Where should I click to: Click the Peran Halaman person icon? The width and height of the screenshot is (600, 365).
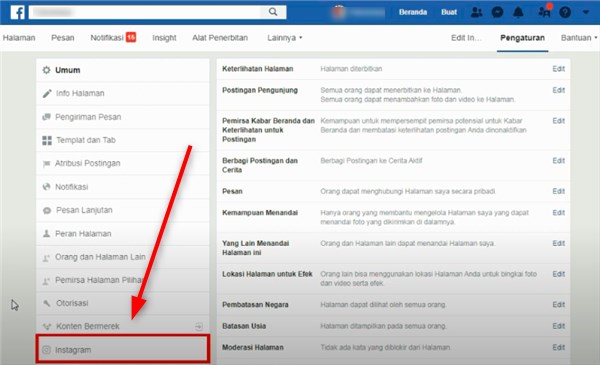tap(46, 233)
